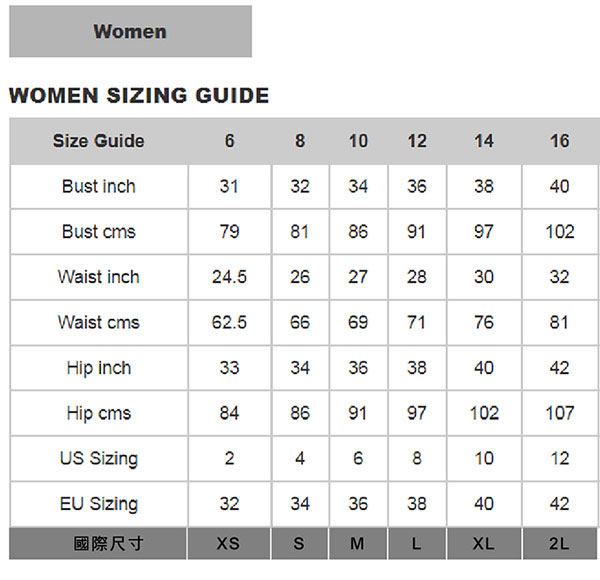Click the Hip inch row label
The width and height of the screenshot is (600, 580).
98,368
